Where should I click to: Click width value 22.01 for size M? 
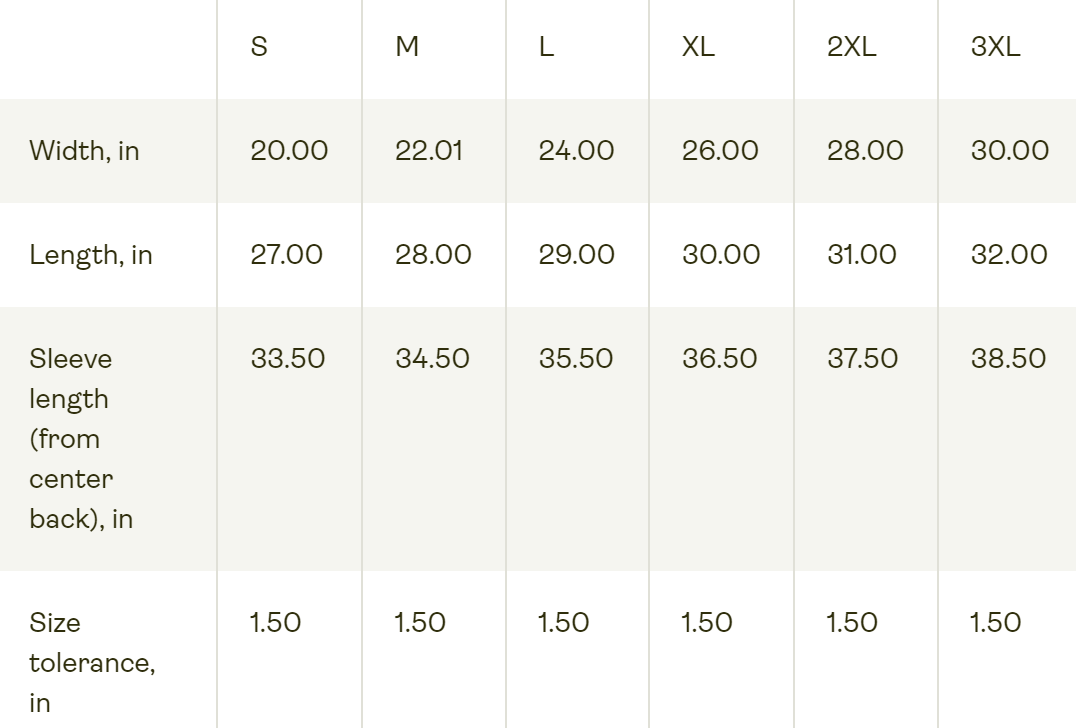click(429, 151)
